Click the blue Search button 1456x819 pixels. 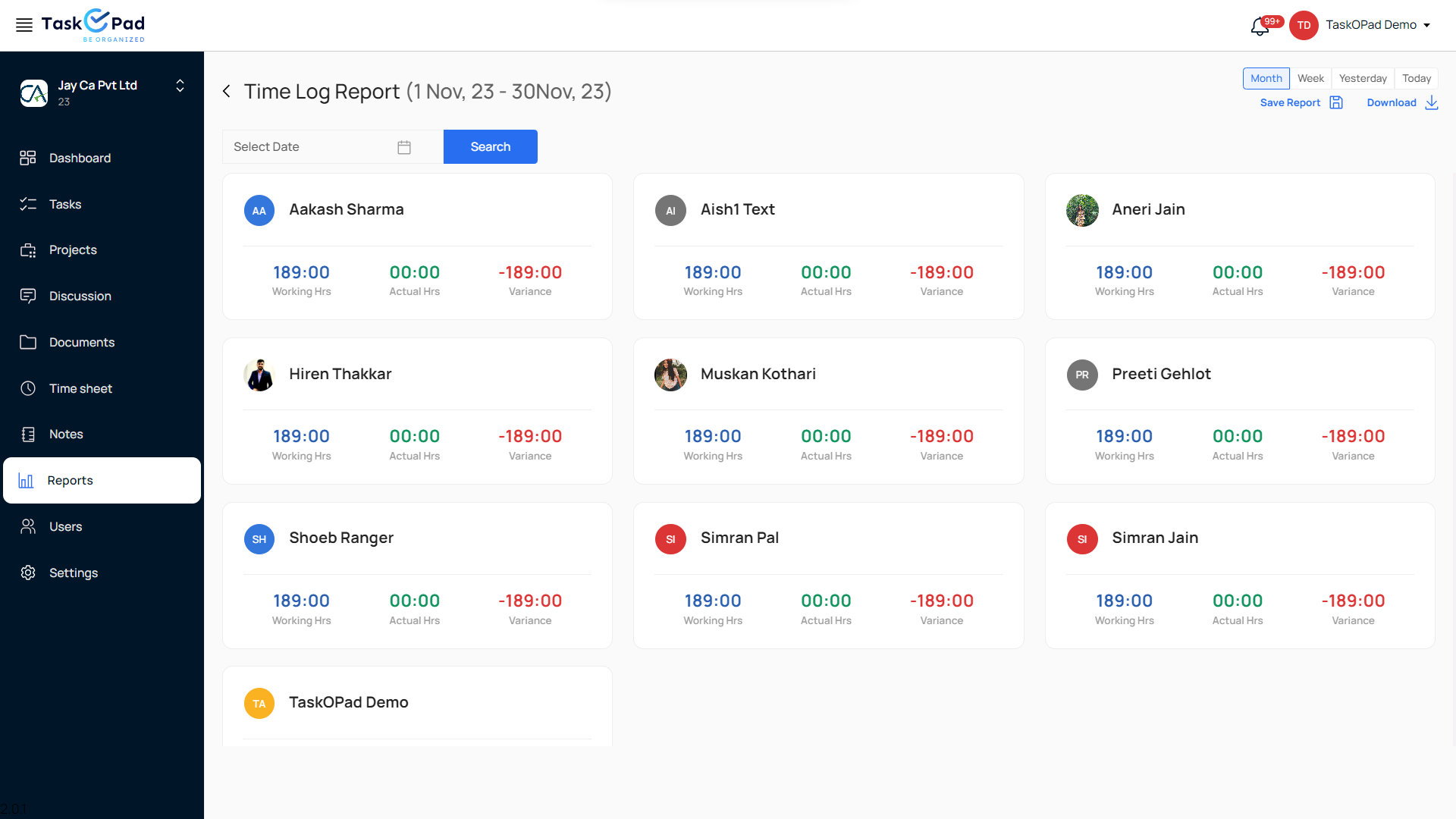click(490, 146)
